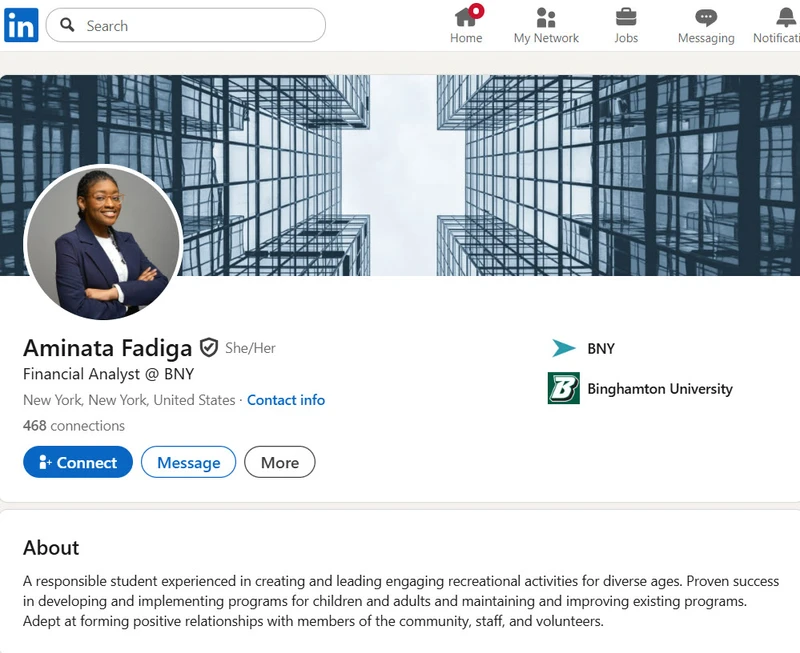
Task: Click the Message button
Action: pyautogui.click(x=189, y=462)
